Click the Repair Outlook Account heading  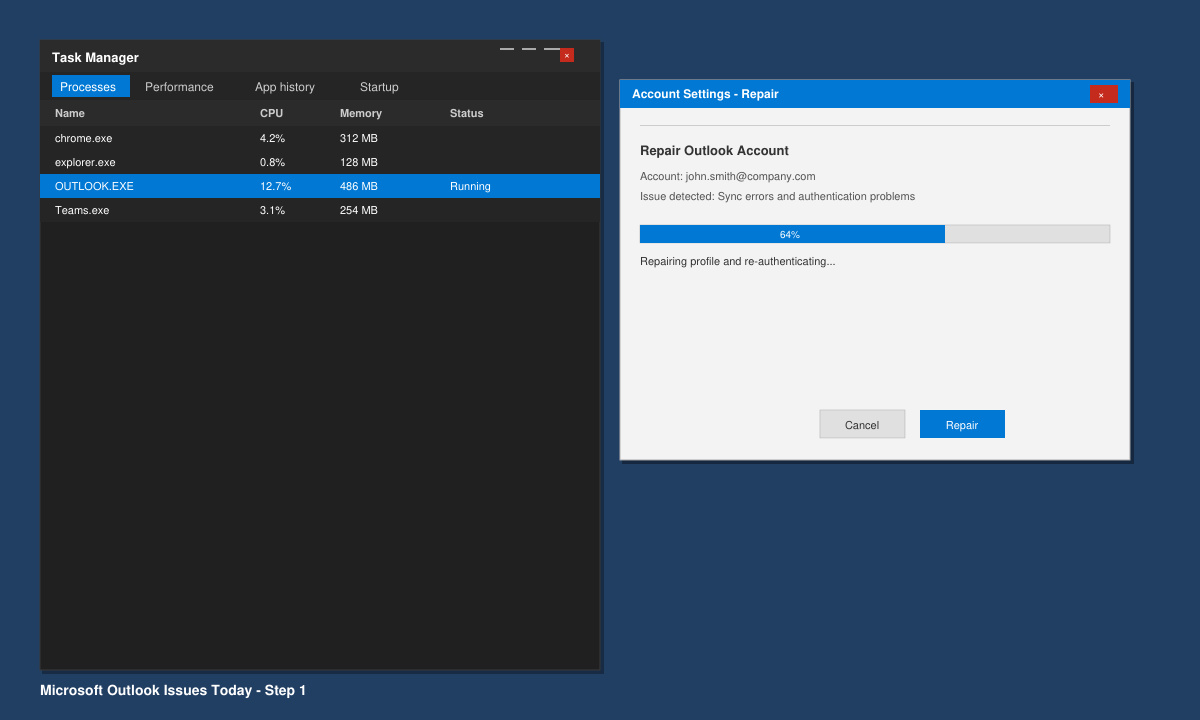[x=714, y=151]
